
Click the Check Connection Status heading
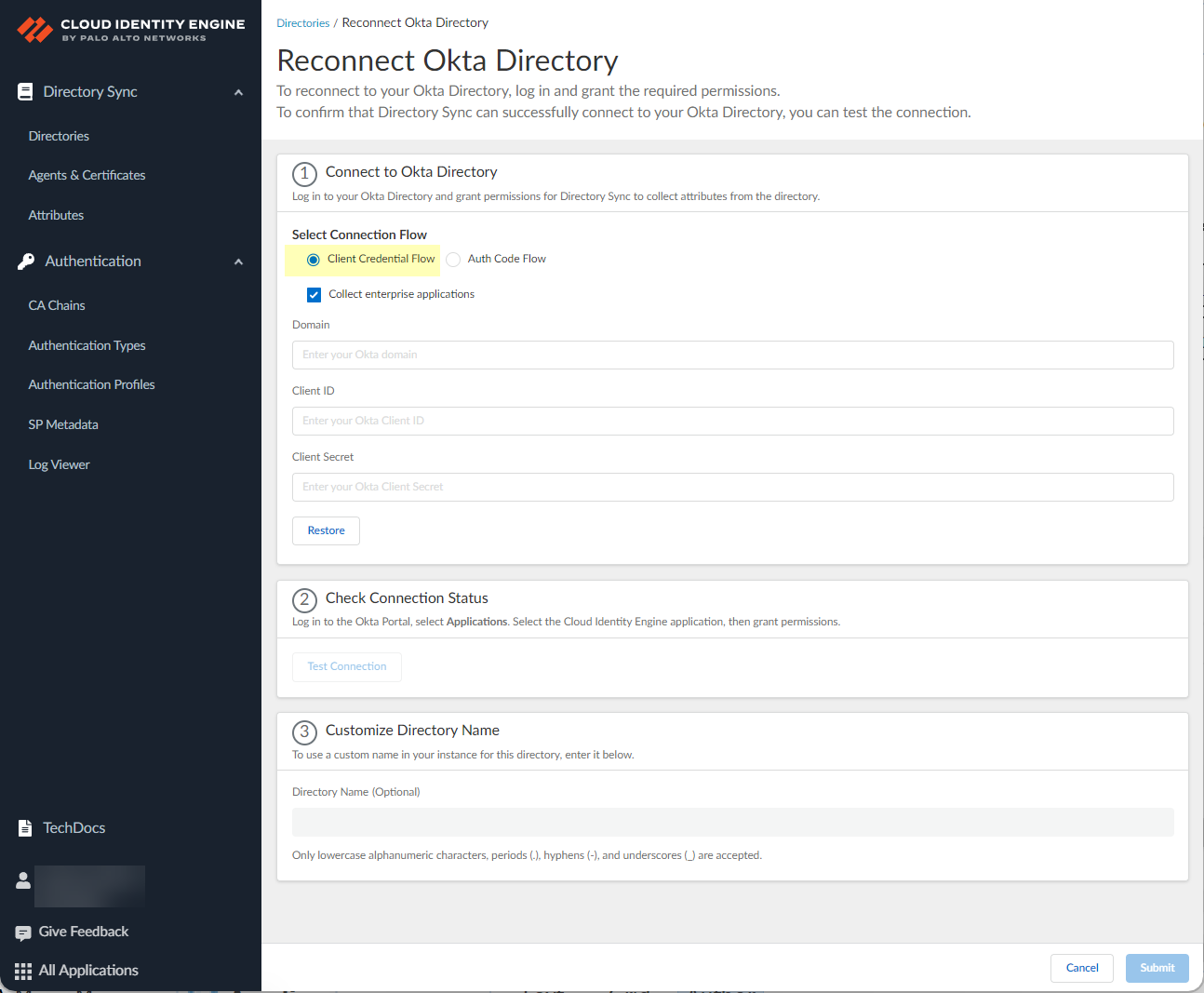407,598
